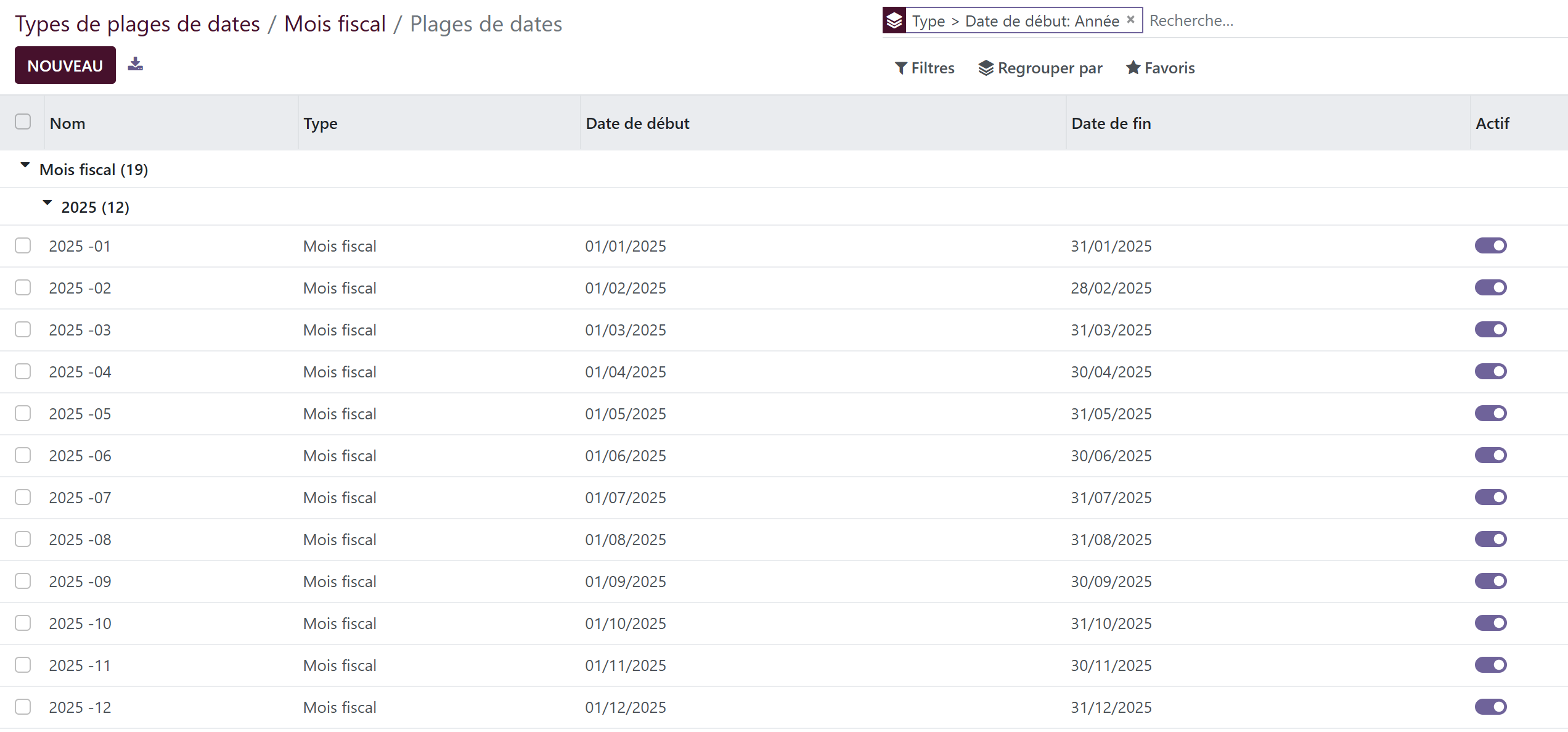This screenshot has height=732, width=1568.
Task: Go to Types de plages de dates breadcrumb
Action: pyautogui.click(x=137, y=23)
